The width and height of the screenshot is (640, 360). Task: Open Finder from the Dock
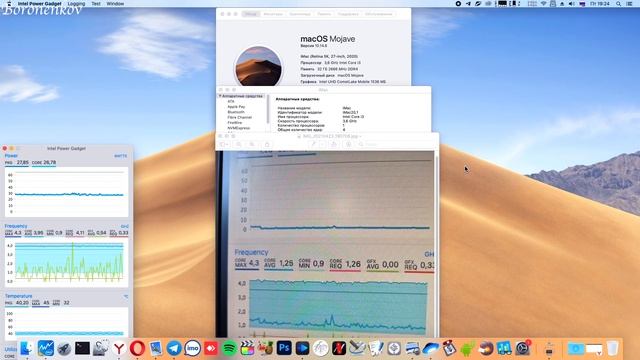pyautogui.click(x=27, y=348)
